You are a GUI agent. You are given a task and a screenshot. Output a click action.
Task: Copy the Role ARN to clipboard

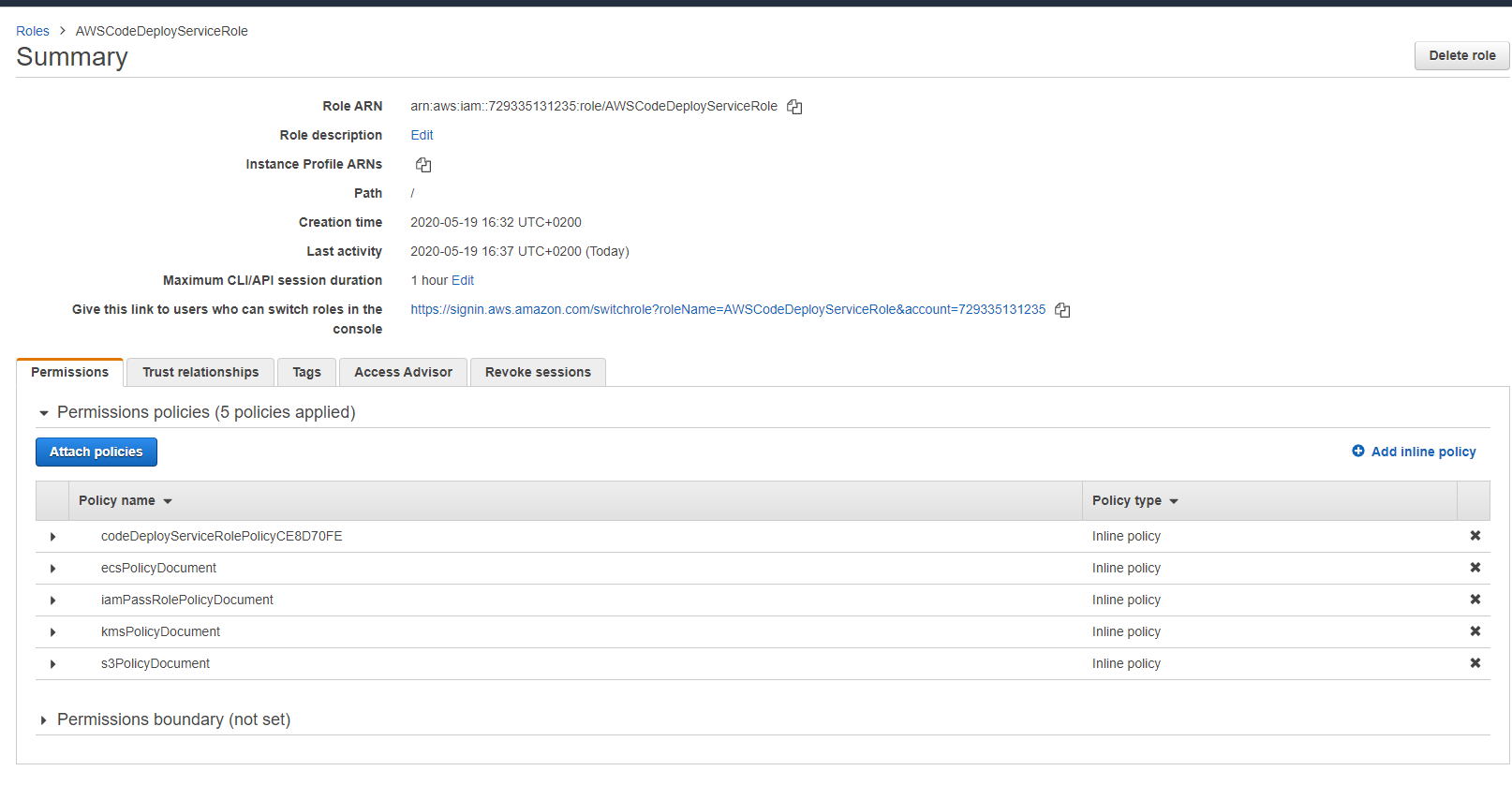[794, 107]
